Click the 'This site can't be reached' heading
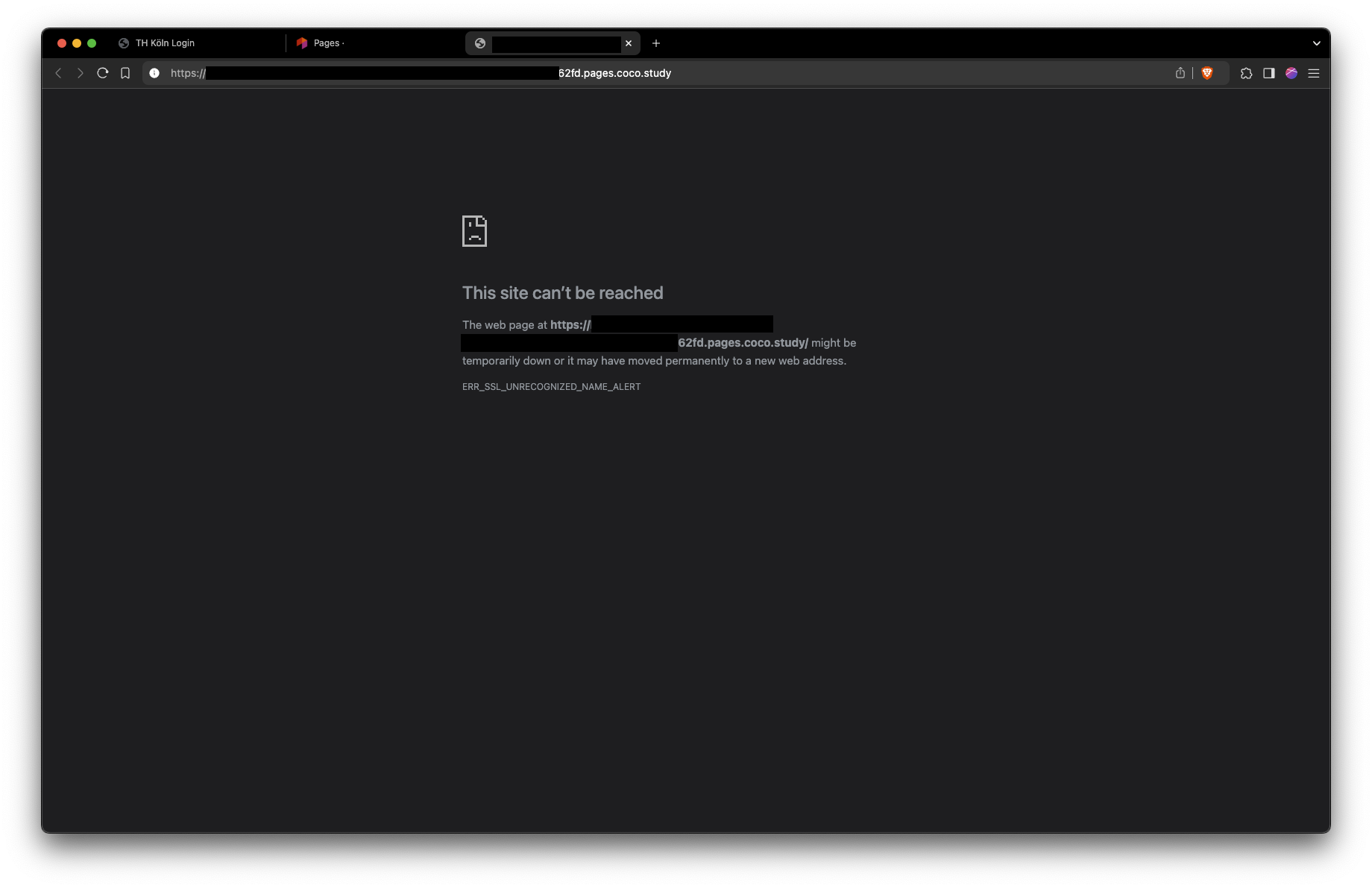 tap(562, 293)
